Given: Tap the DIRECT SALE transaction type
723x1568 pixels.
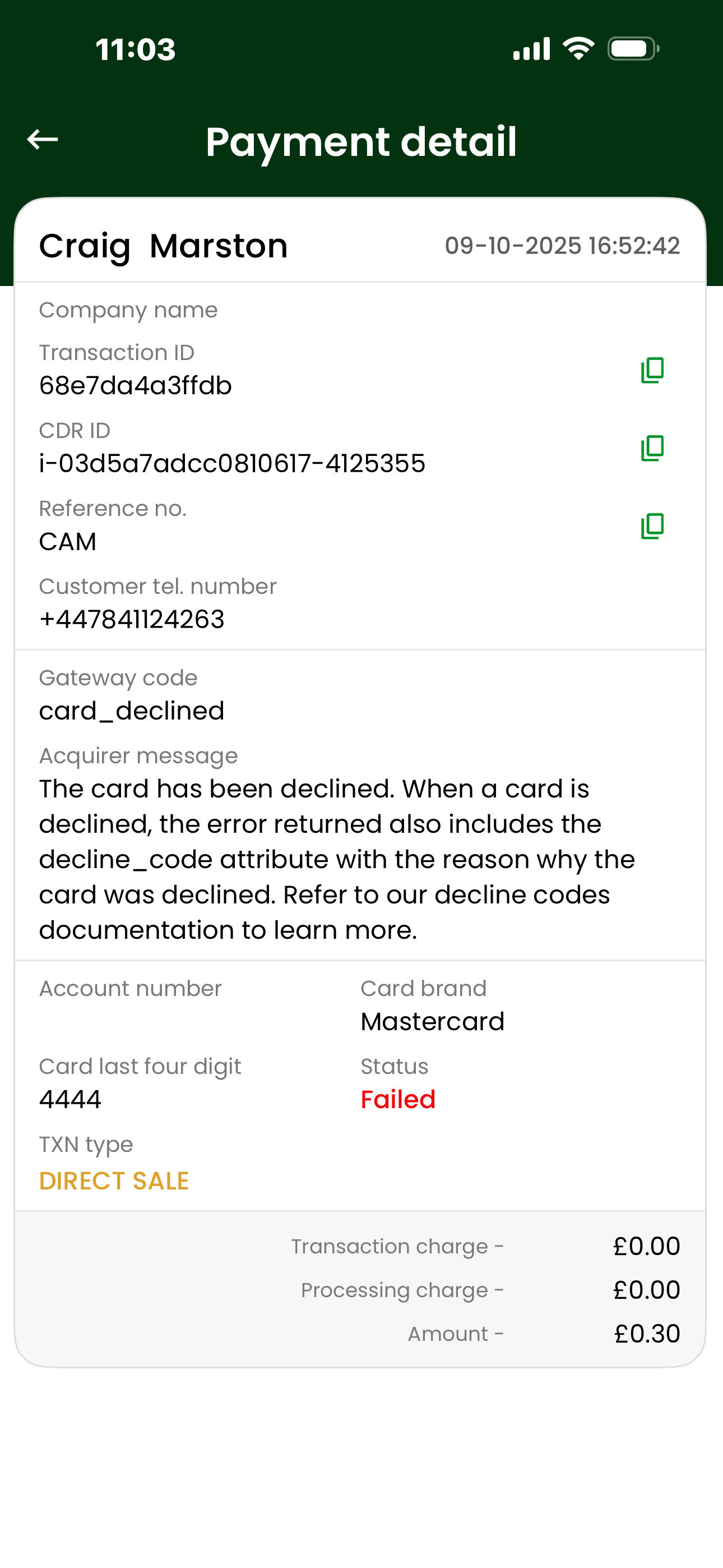Looking at the screenshot, I should [114, 1181].
